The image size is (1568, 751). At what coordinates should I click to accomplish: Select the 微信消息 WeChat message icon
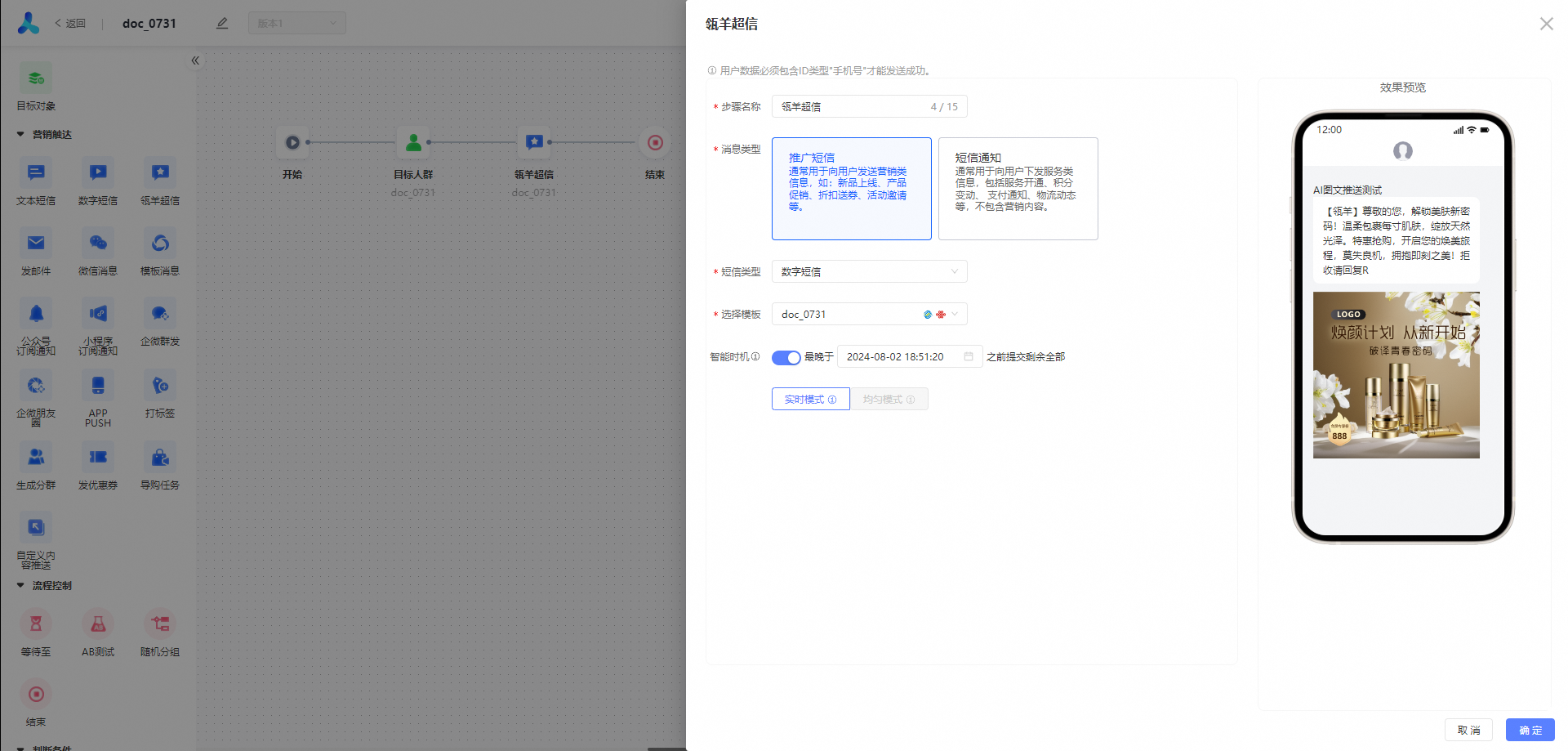tap(98, 243)
